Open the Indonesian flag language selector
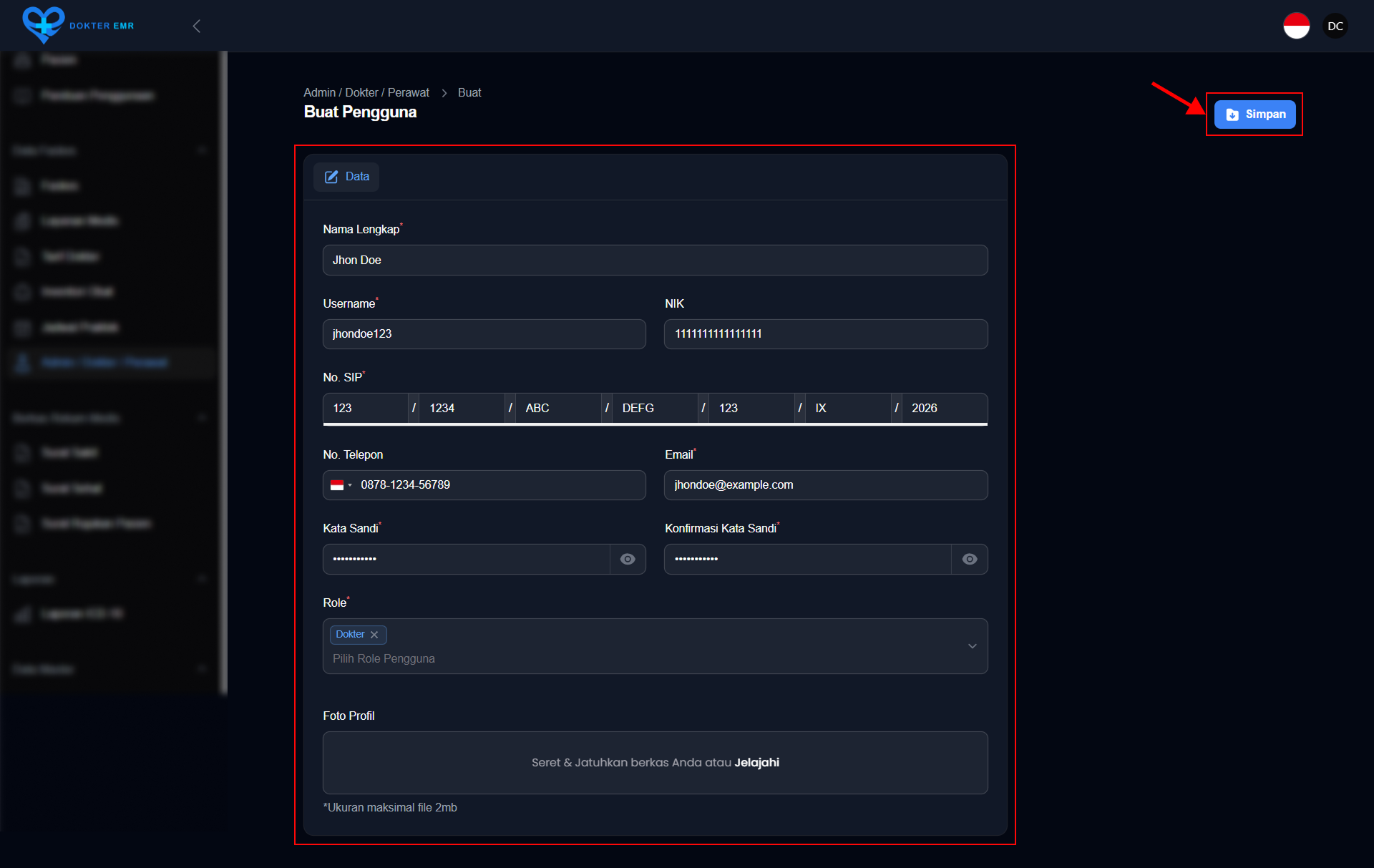 1296,26
